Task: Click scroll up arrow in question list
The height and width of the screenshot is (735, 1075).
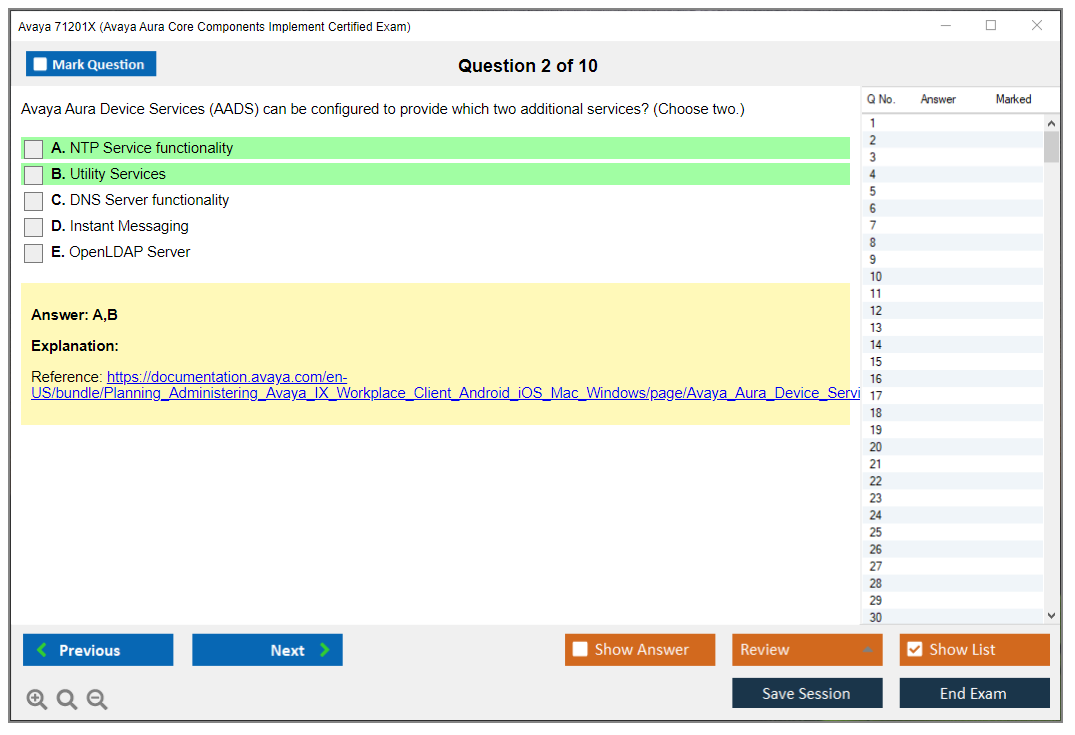Action: coord(1051,124)
